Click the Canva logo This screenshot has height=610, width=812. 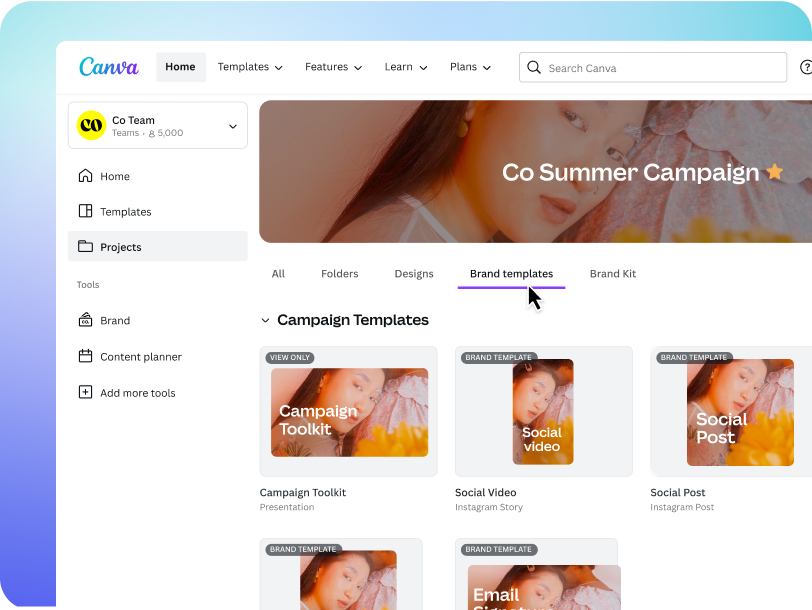click(x=109, y=67)
